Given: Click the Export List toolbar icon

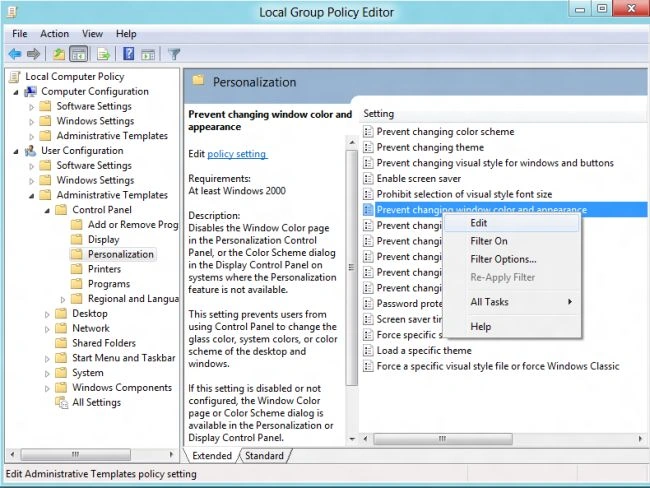Looking at the screenshot, I should pos(103,54).
